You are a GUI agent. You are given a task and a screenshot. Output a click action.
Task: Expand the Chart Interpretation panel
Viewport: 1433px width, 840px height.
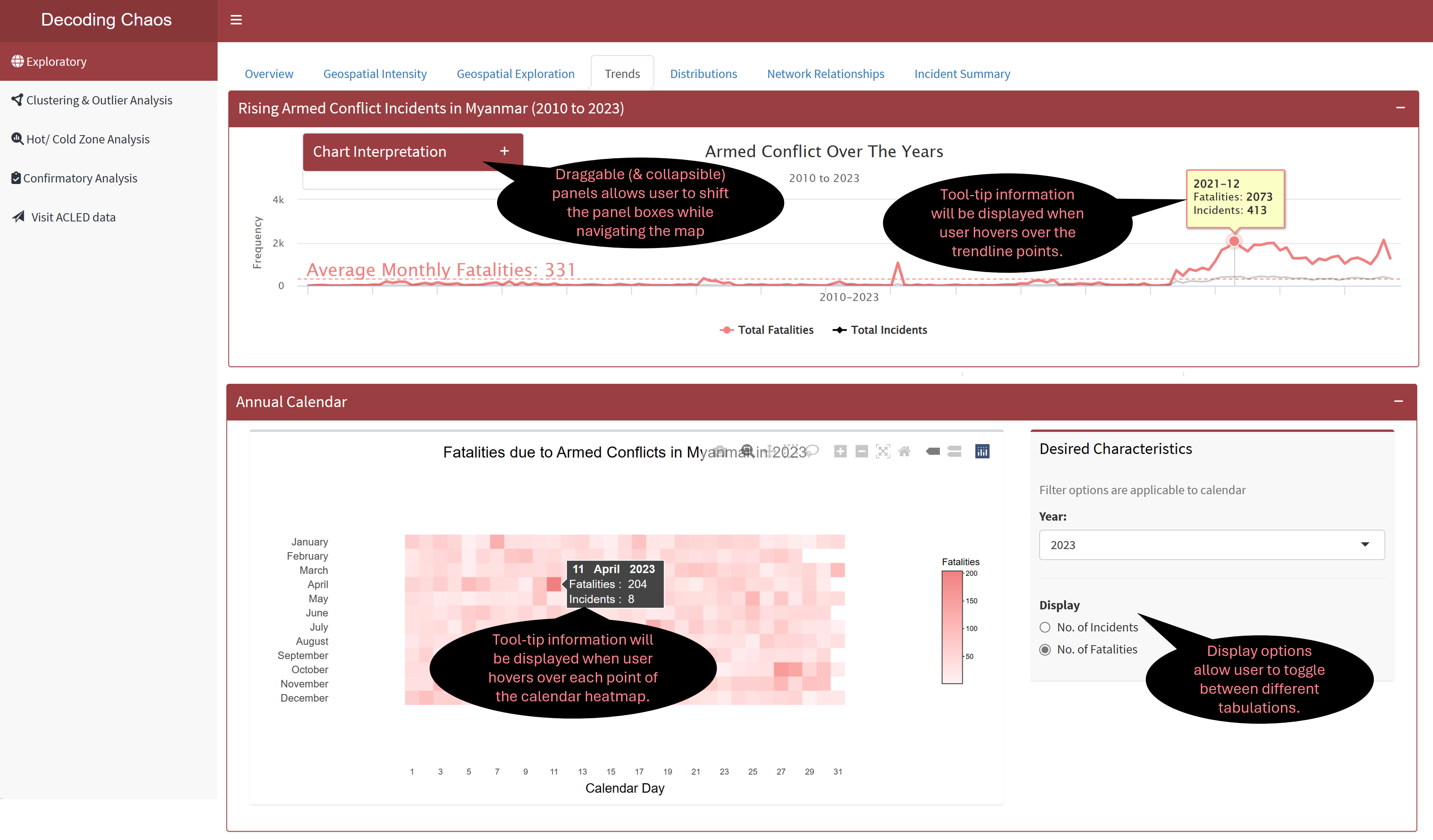[x=504, y=151]
